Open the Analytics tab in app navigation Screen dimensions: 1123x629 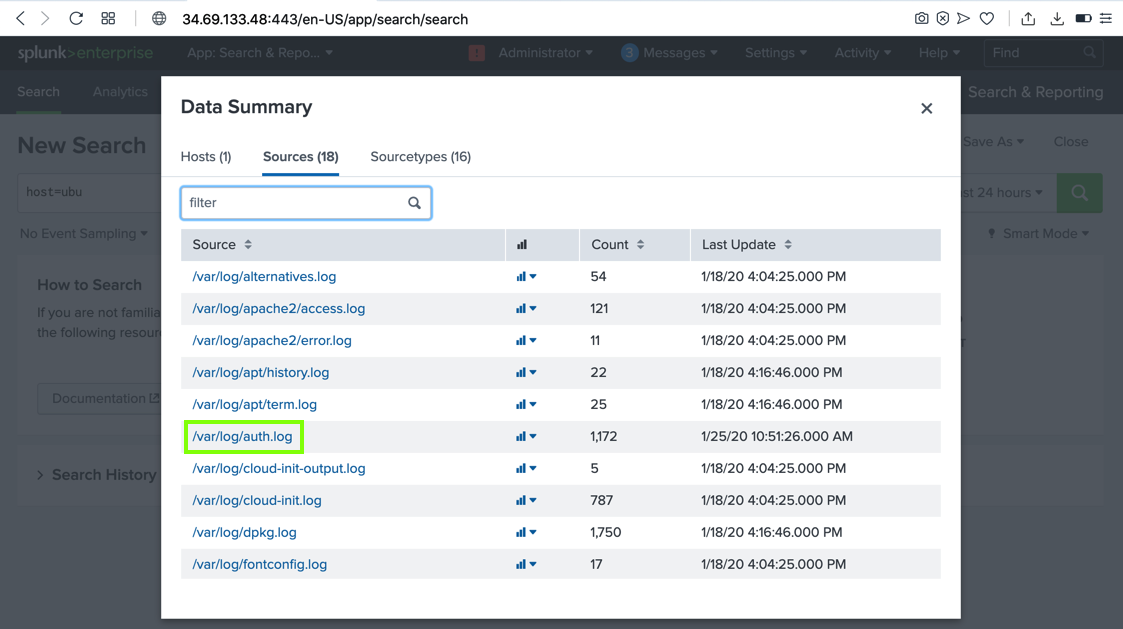pos(120,92)
